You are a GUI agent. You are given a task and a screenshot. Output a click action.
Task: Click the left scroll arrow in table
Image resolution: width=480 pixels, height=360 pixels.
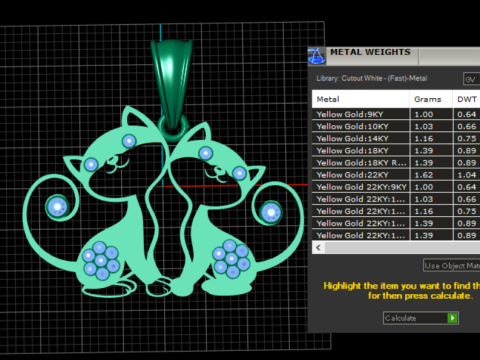coord(318,248)
